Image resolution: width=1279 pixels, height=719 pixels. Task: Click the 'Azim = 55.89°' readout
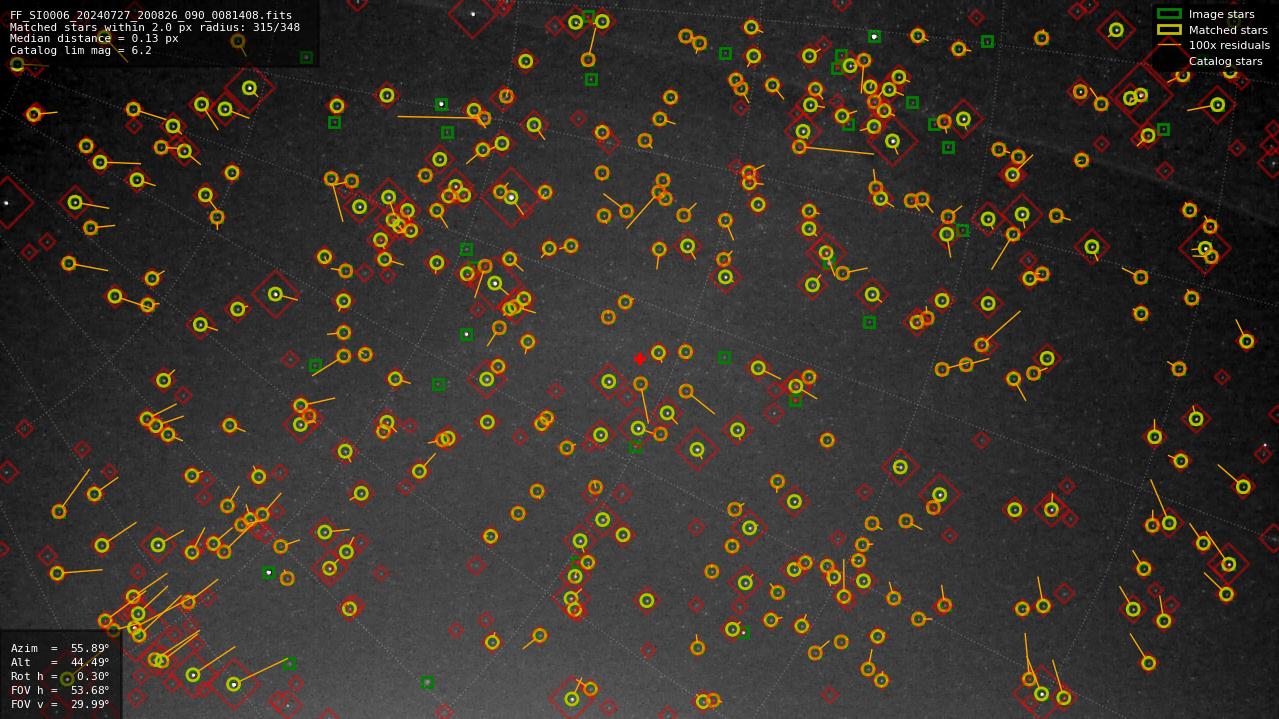60,648
